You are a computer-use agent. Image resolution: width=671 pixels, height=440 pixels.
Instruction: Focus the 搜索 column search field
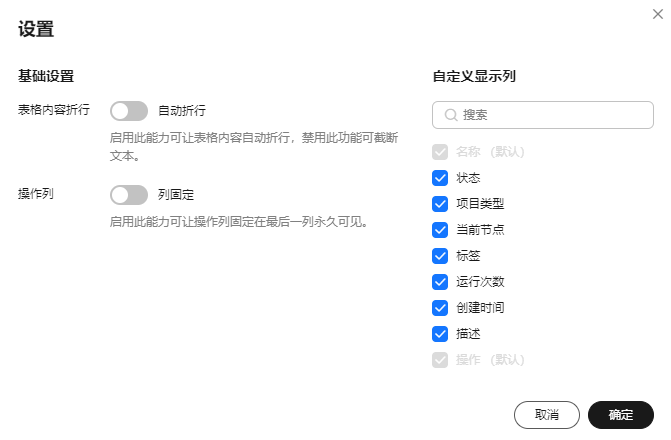(x=543, y=115)
